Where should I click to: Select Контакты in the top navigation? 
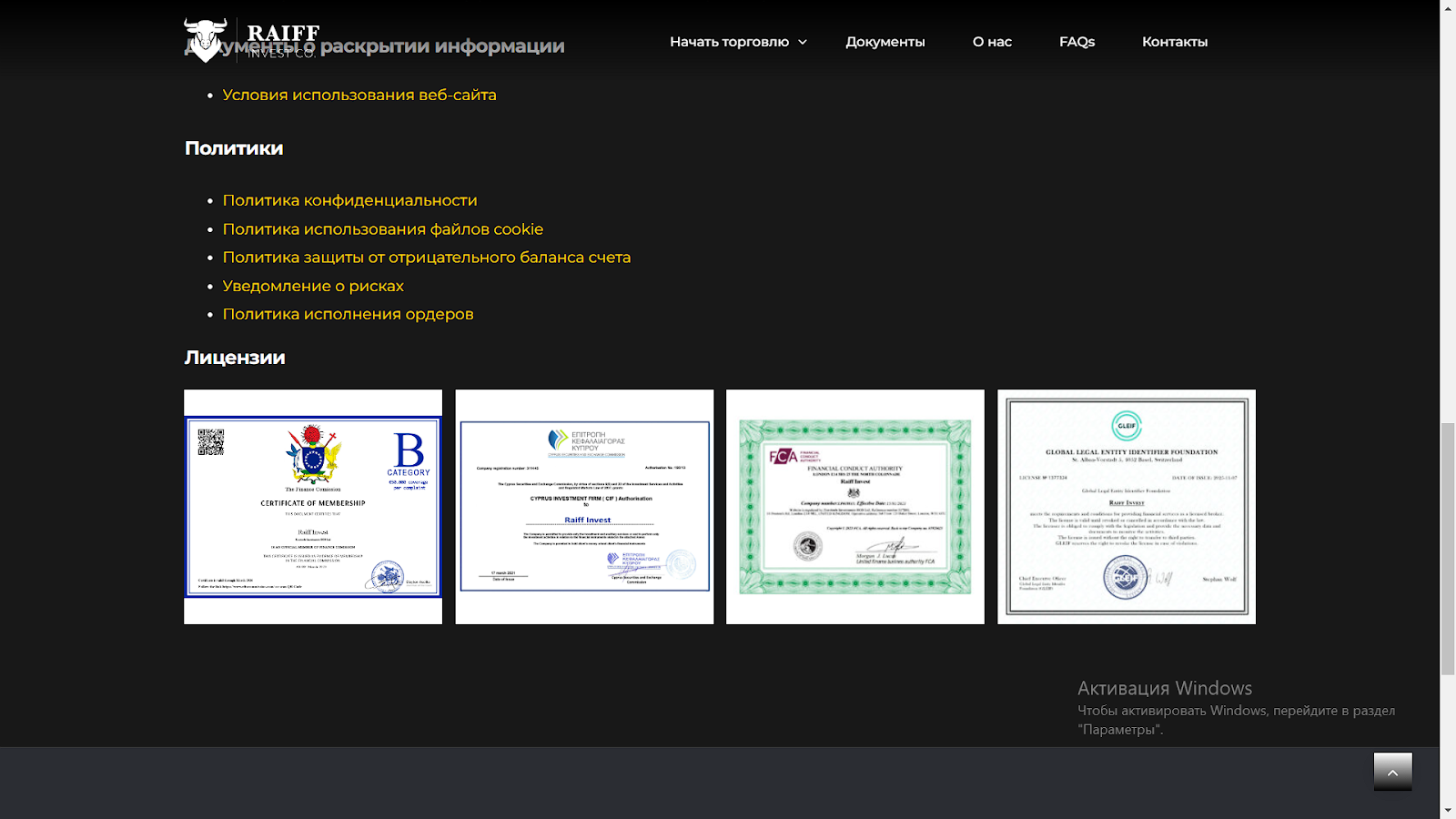1175,42
